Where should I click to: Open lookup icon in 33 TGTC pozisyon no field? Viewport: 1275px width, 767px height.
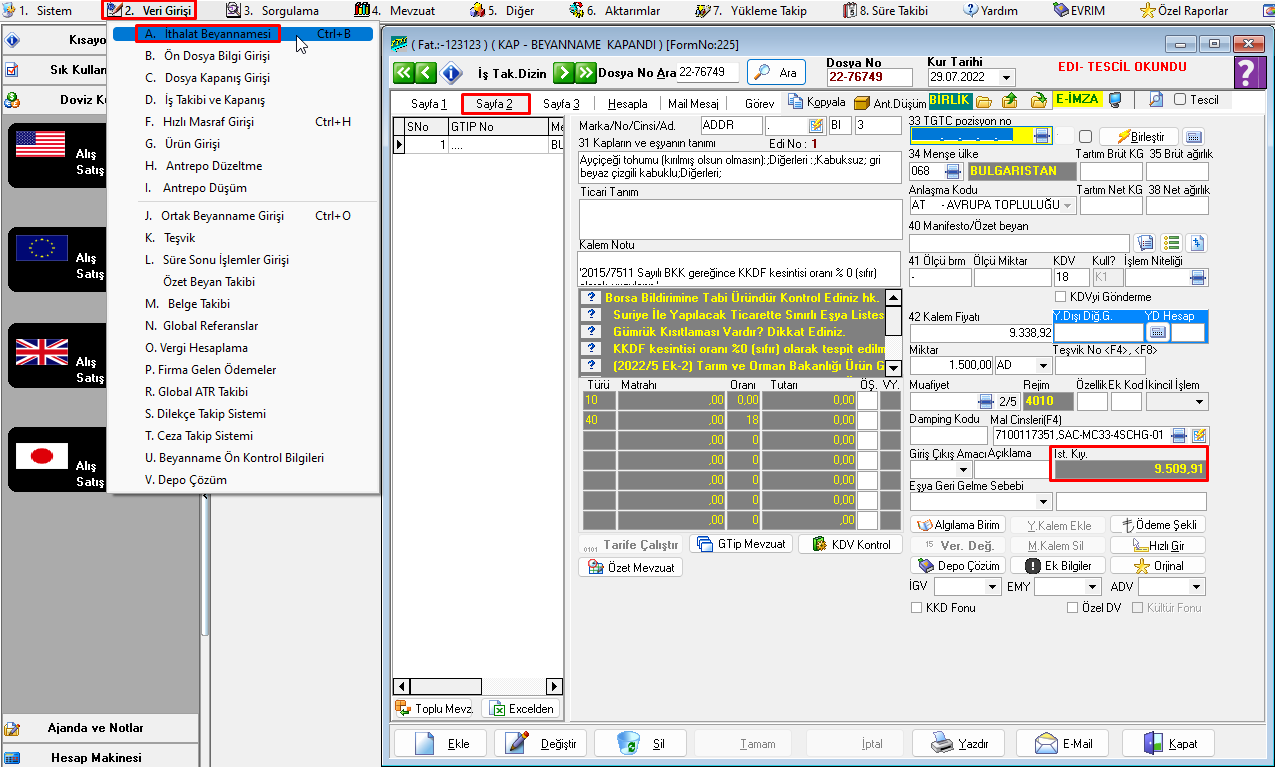click(x=1042, y=136)
